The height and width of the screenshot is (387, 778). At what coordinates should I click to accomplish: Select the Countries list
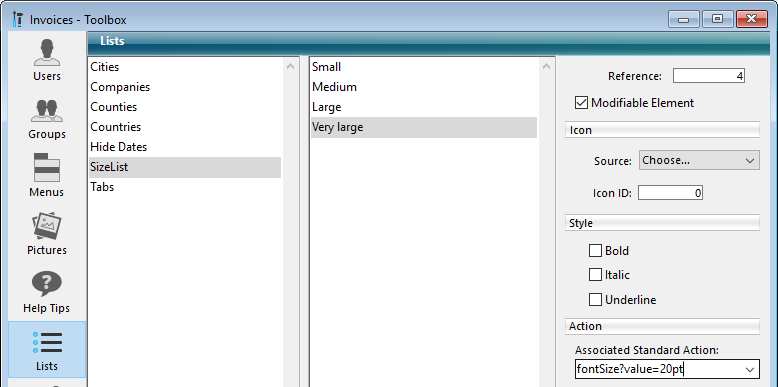coord(185,127)
